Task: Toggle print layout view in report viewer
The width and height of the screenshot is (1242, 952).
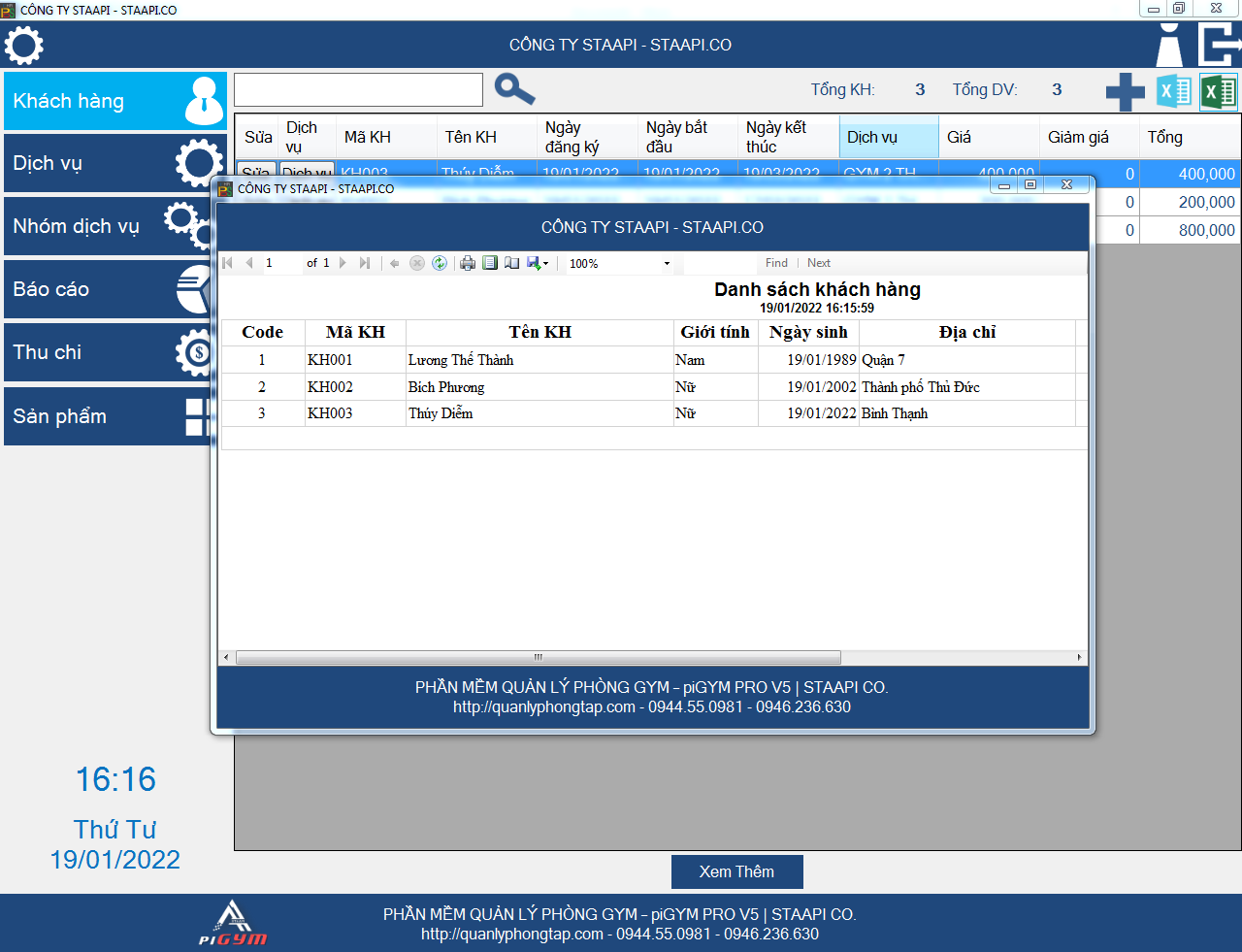Action: click(490, 263)
